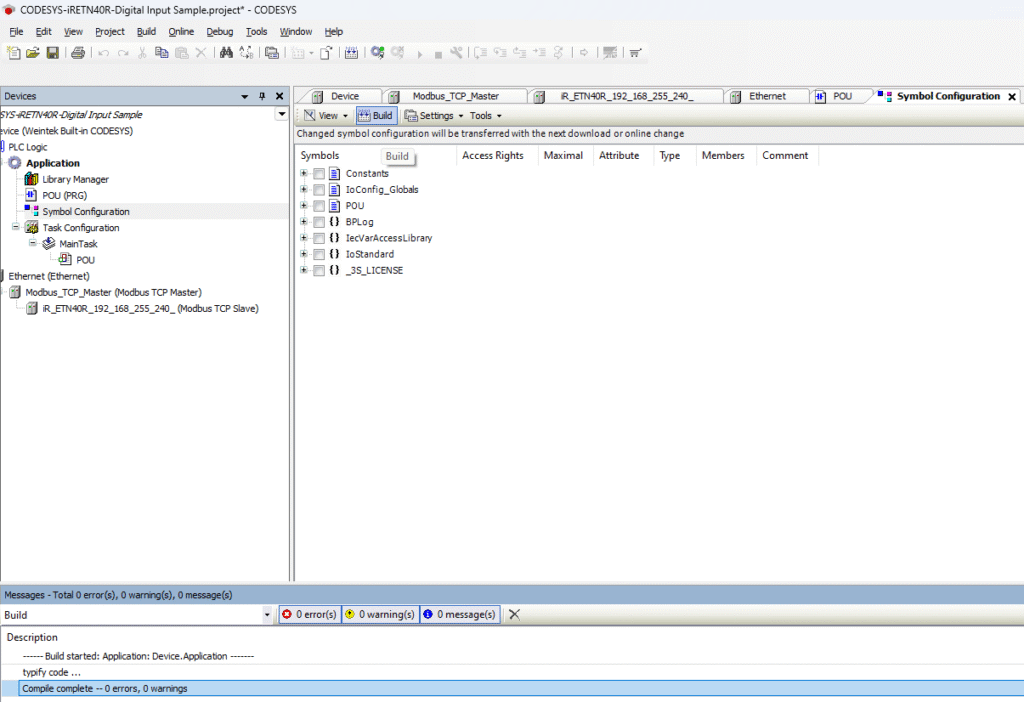This screenshot has height=702, width=1024.
Task: Expand the IoConfig_Globals node
Action: 304,189
